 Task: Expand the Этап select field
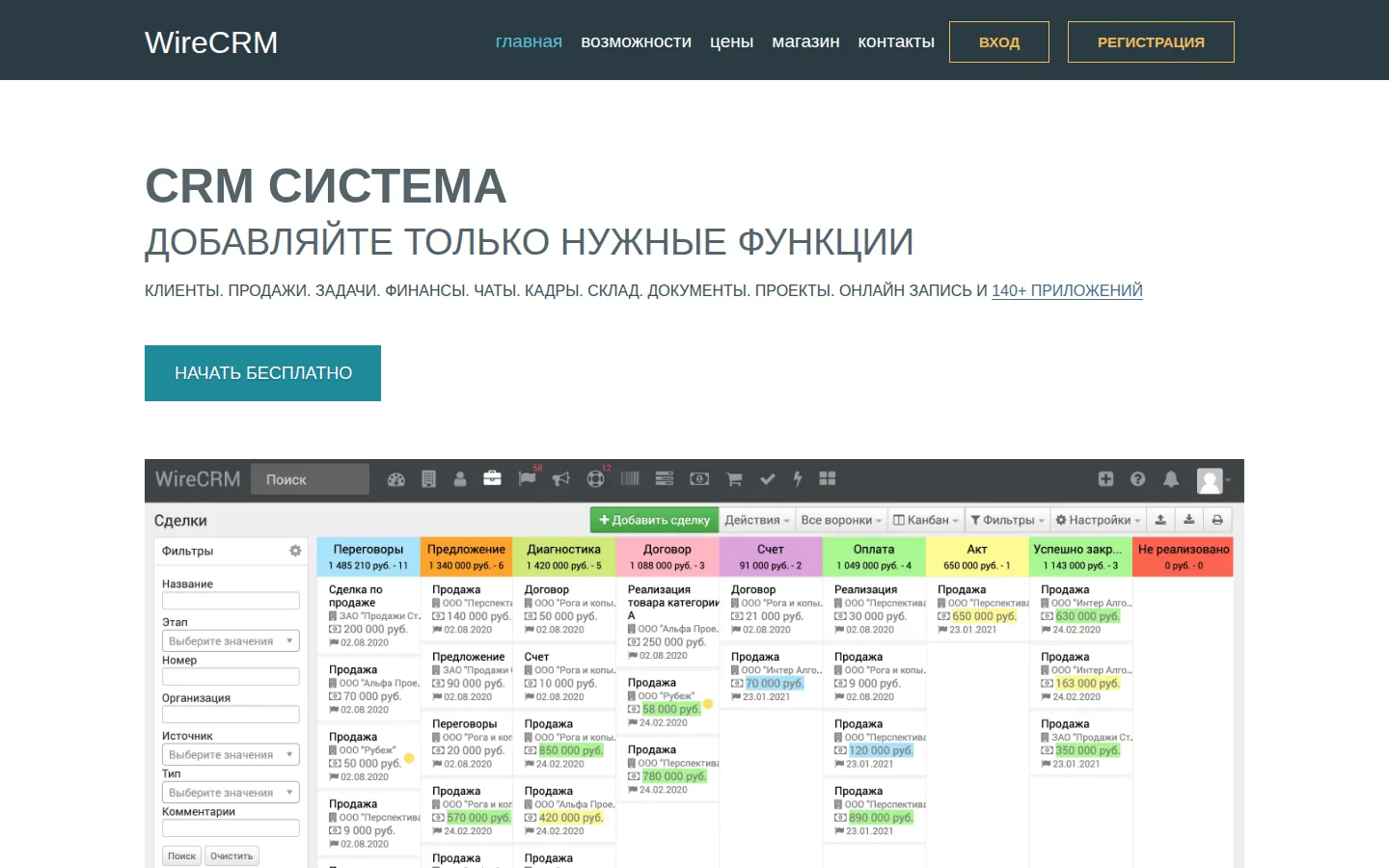[231, 641]
